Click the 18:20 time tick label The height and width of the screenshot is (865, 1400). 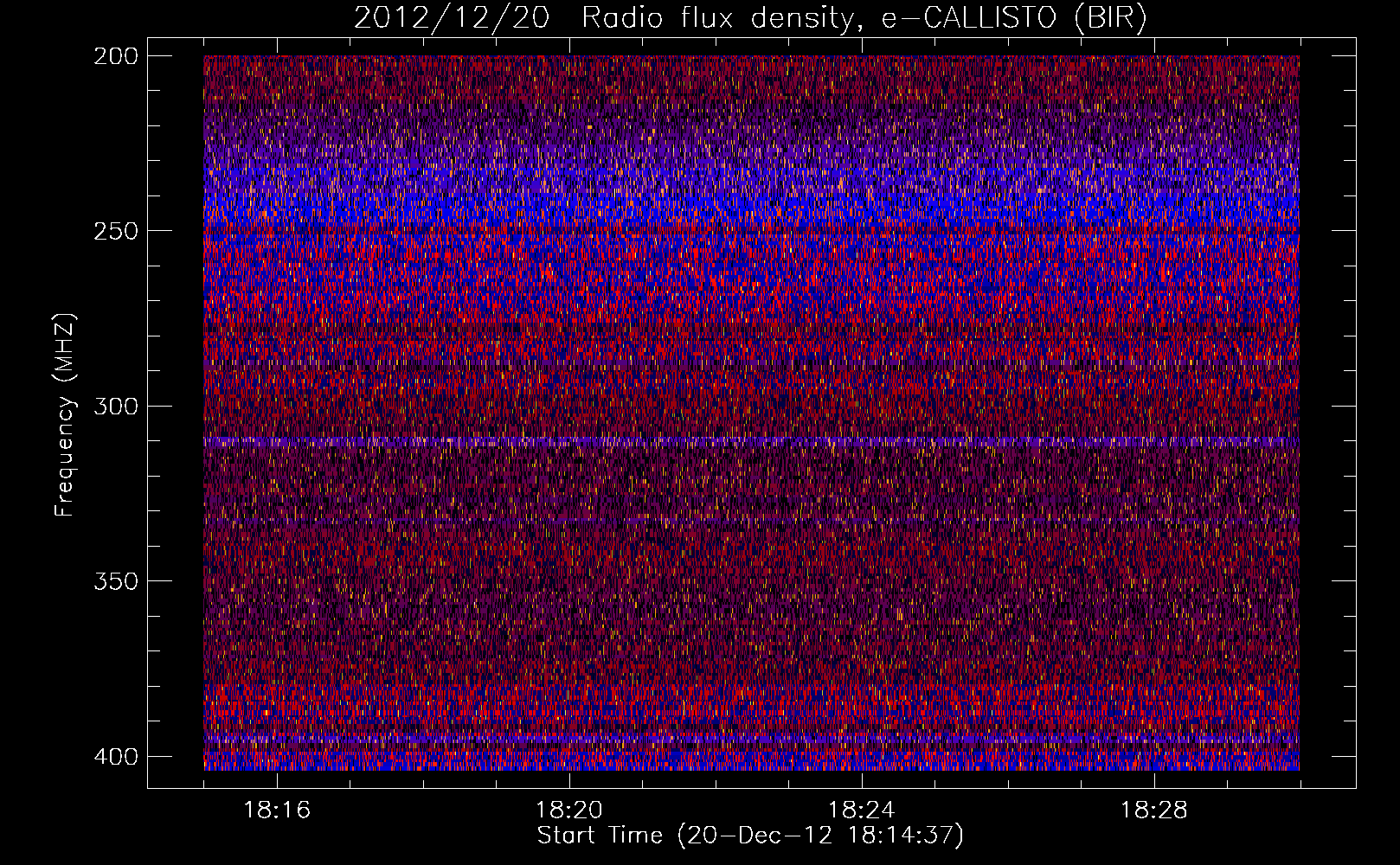[x=569, y=811]
